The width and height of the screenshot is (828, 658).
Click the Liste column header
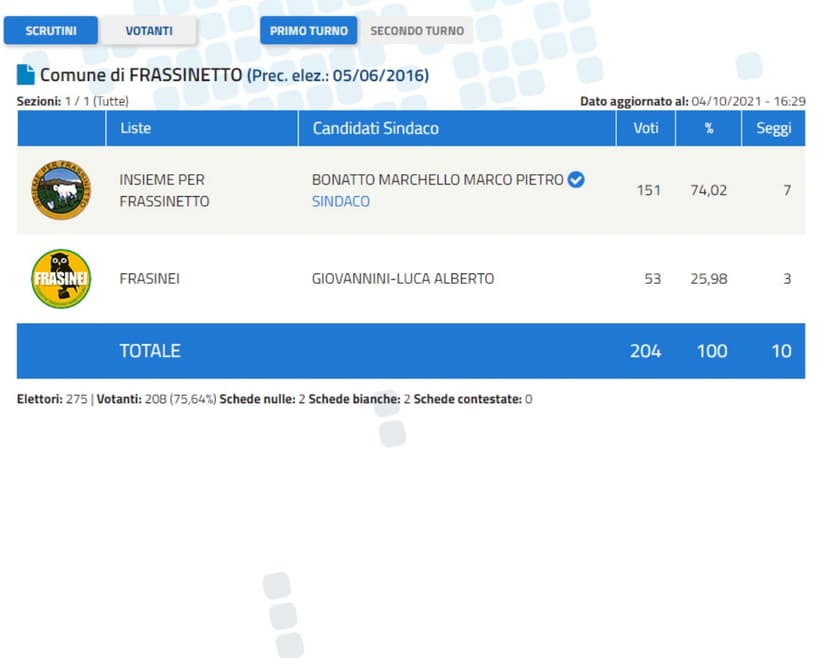pos(136,128)
